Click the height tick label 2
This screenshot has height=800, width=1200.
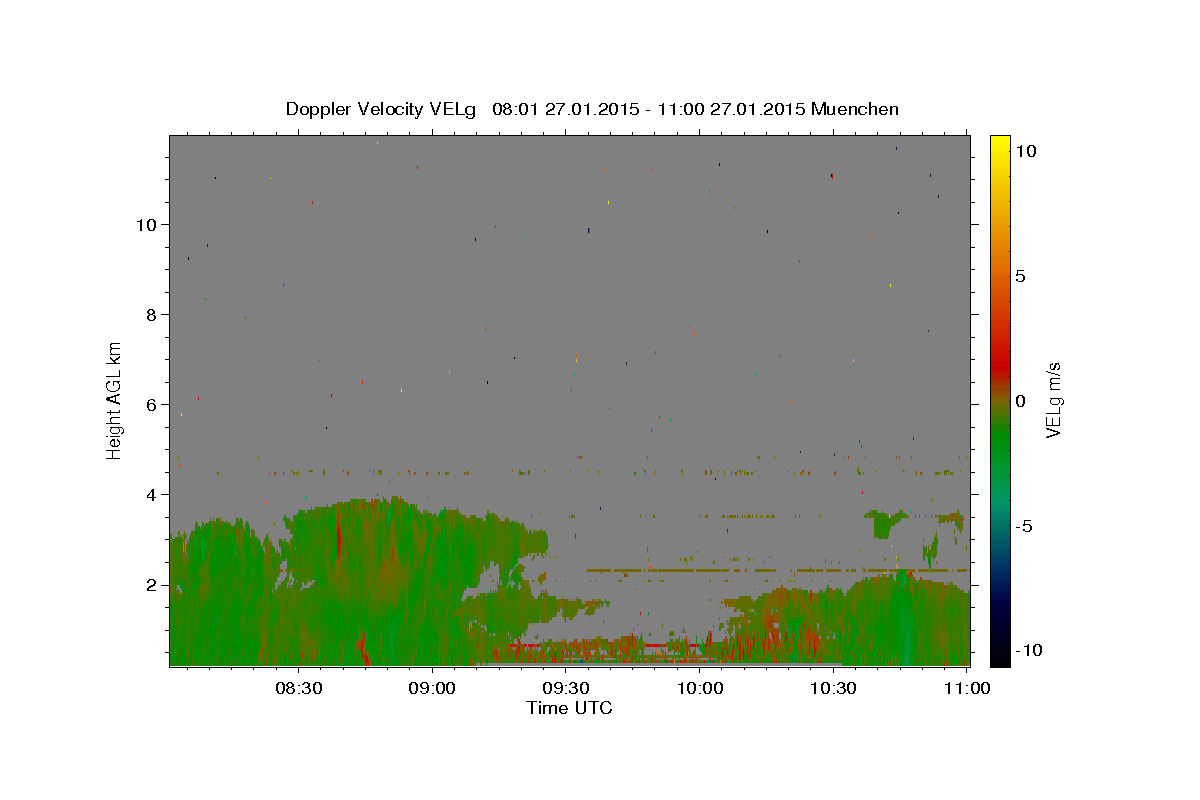(152, 585)
